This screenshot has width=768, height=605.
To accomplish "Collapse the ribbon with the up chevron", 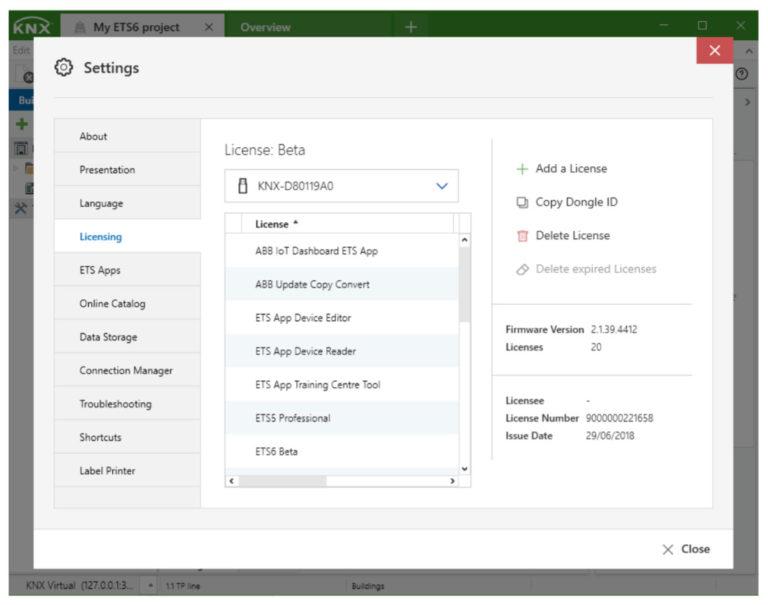I will tap(748, 50).
